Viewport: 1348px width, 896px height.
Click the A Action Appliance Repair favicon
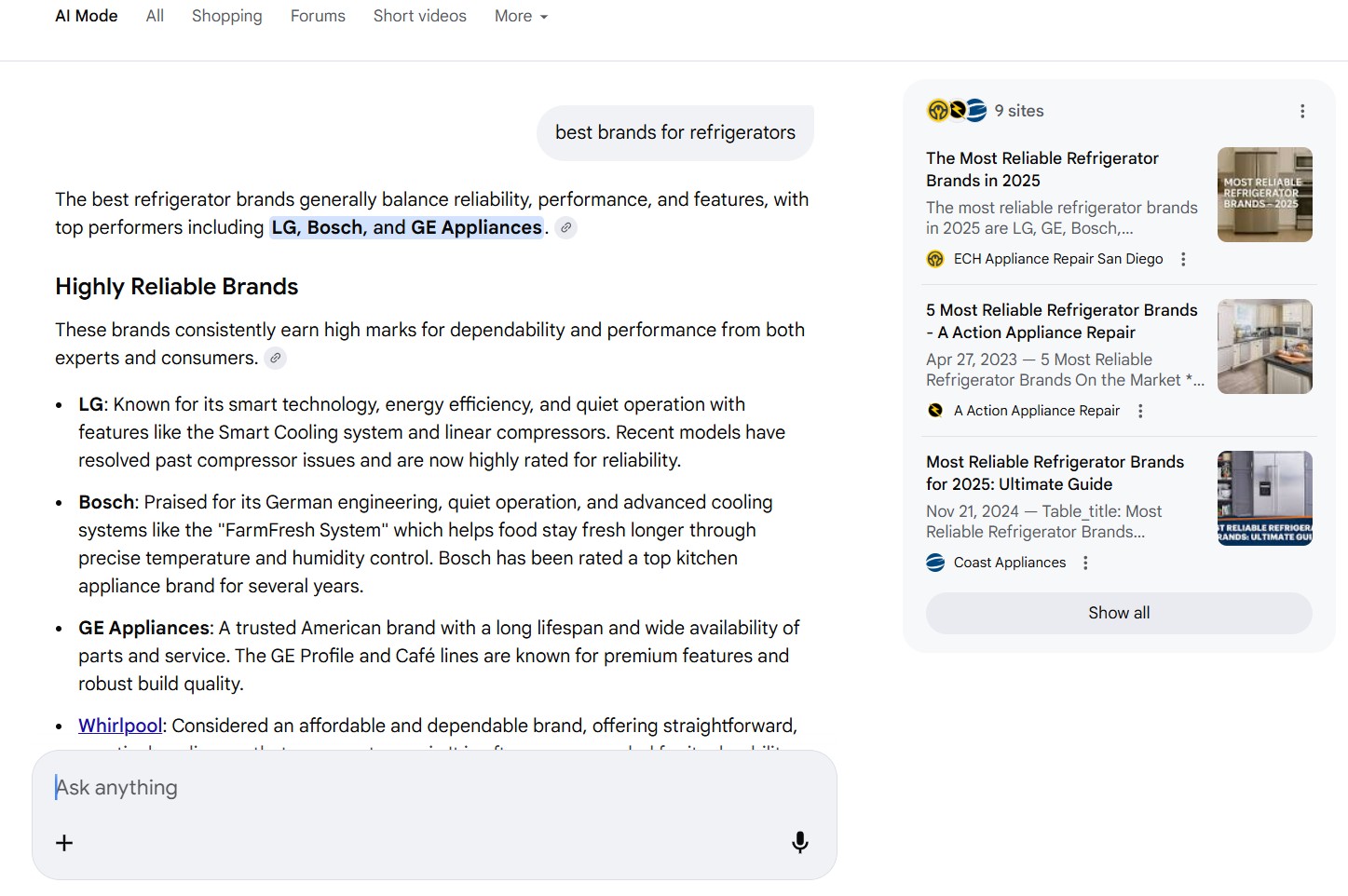click(x=935, y=411)
